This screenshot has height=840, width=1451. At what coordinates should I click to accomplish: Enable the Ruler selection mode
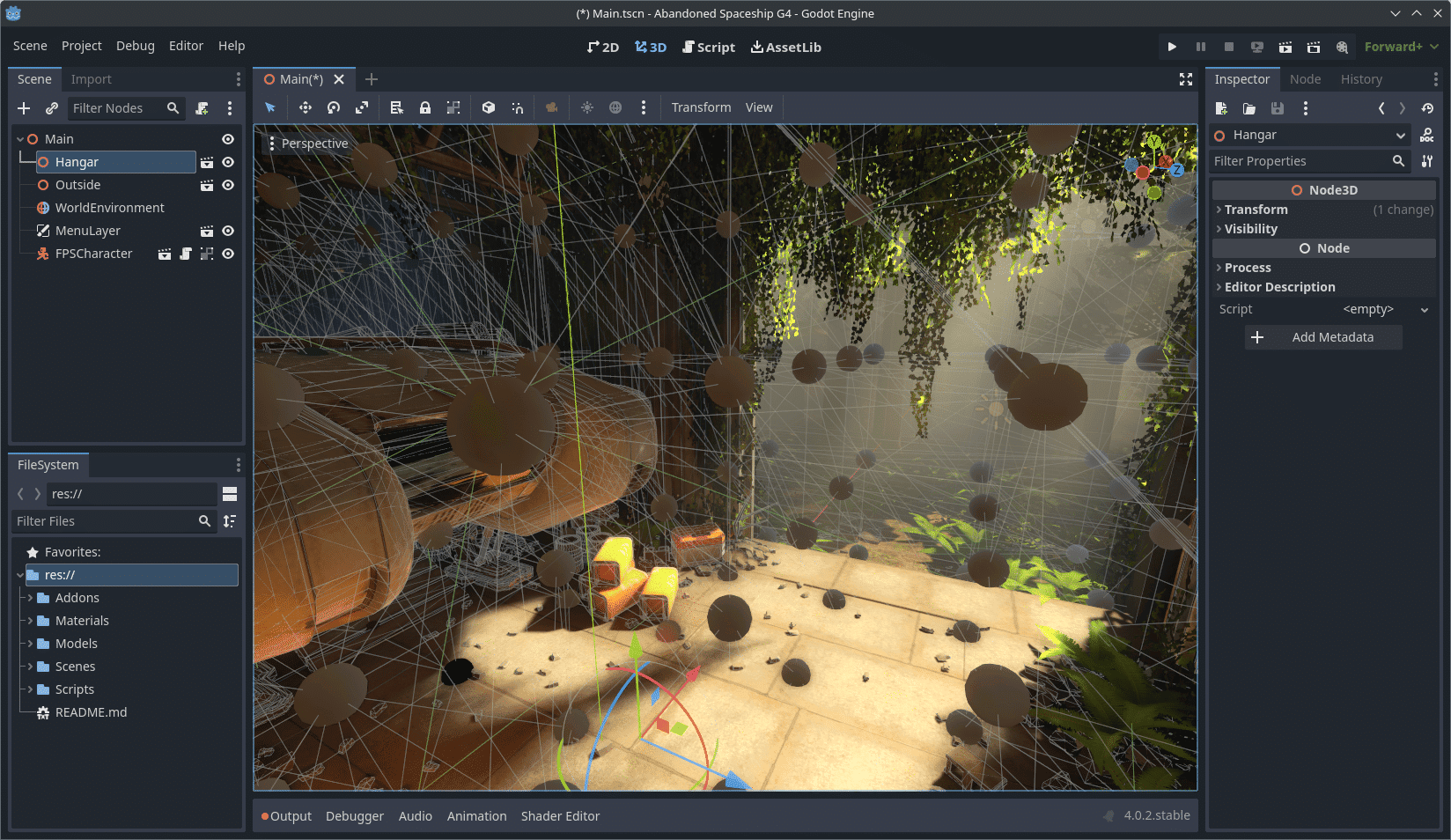(x=396, y=107)
